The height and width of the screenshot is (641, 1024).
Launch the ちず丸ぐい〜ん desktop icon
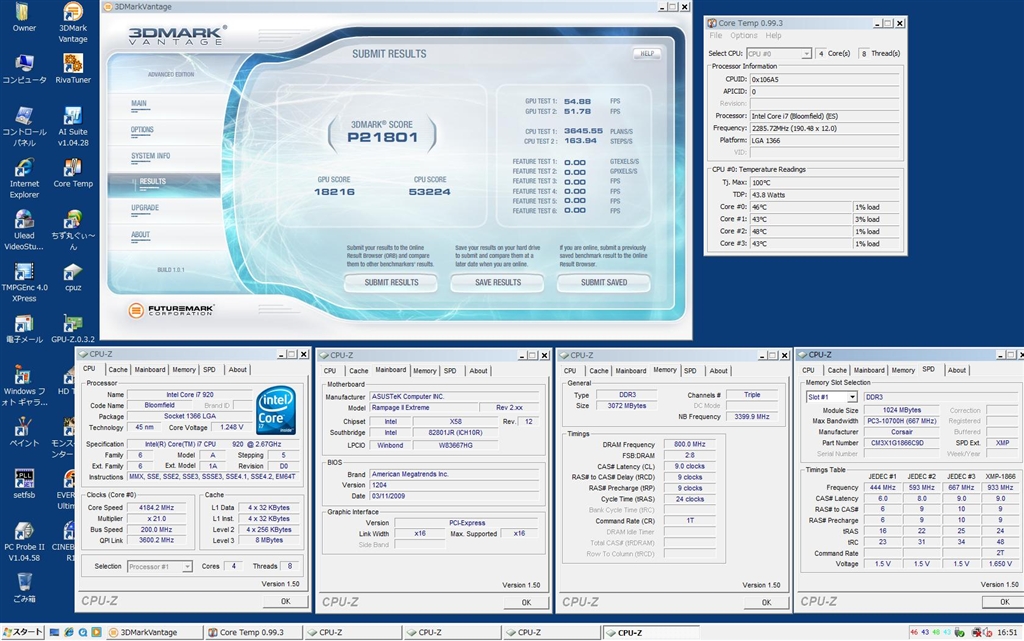(x=72, y=230)
